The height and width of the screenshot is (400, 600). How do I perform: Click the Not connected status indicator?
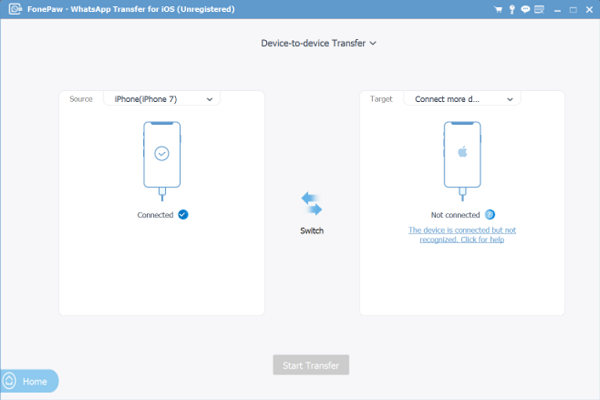(x=490, y=214)
